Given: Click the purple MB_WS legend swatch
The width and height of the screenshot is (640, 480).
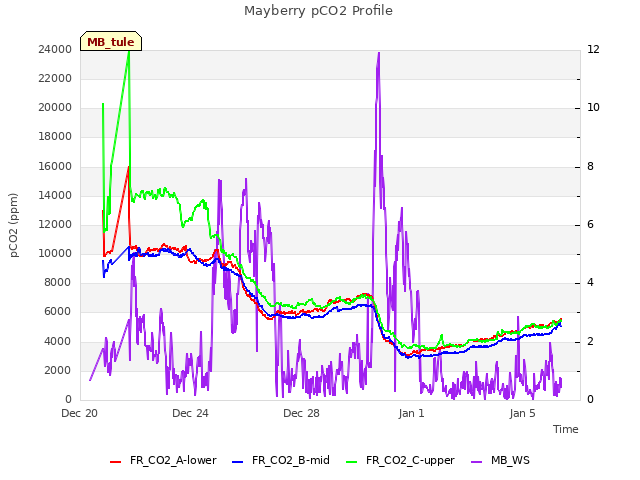Looking at the screenshot, I should [476, 462].
